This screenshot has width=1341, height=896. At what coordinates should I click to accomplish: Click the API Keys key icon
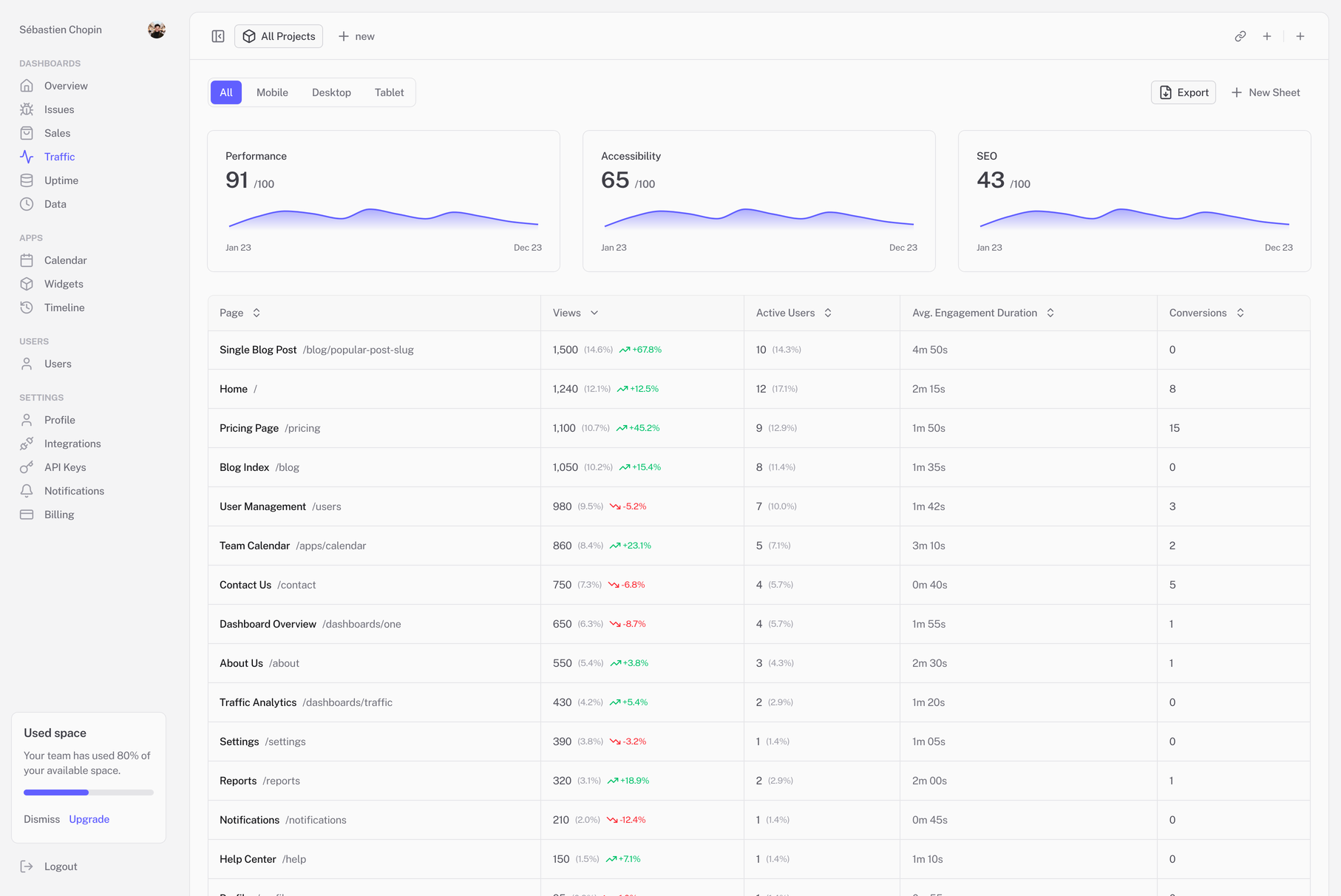[27, 467]
